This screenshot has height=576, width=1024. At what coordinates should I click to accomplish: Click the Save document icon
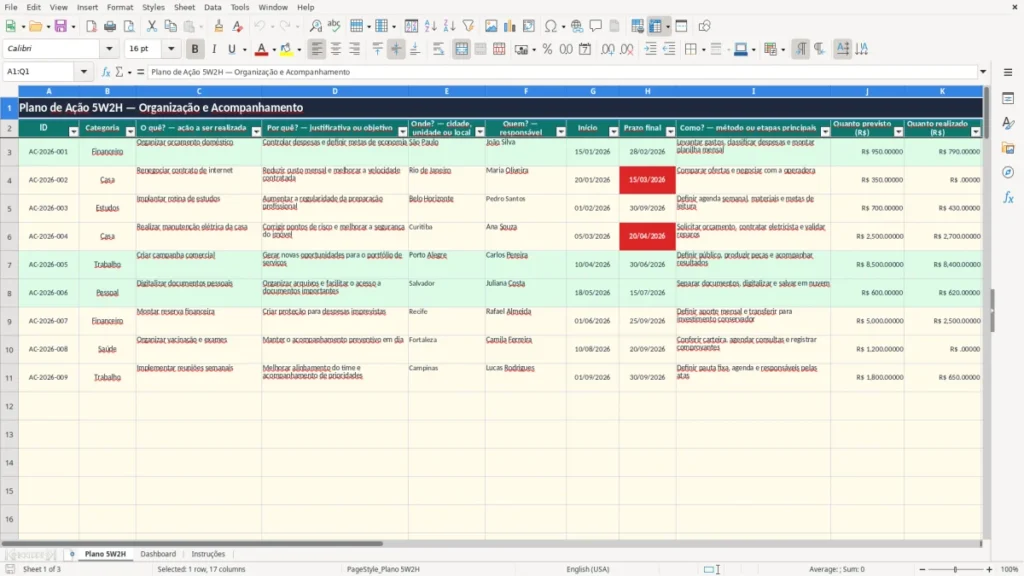tap(60, 26)
